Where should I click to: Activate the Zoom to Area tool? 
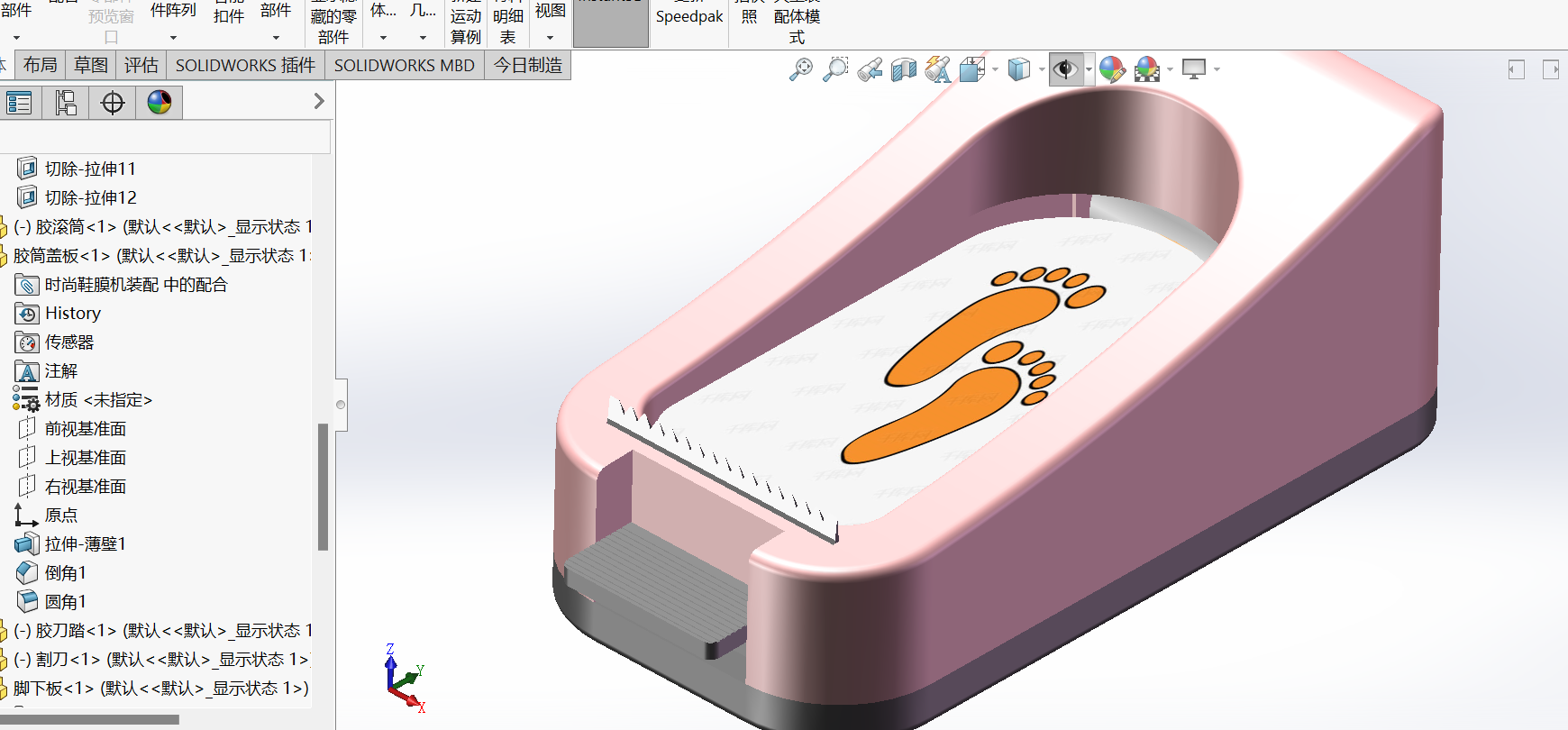pyautogui.click(x=836, y=69)
